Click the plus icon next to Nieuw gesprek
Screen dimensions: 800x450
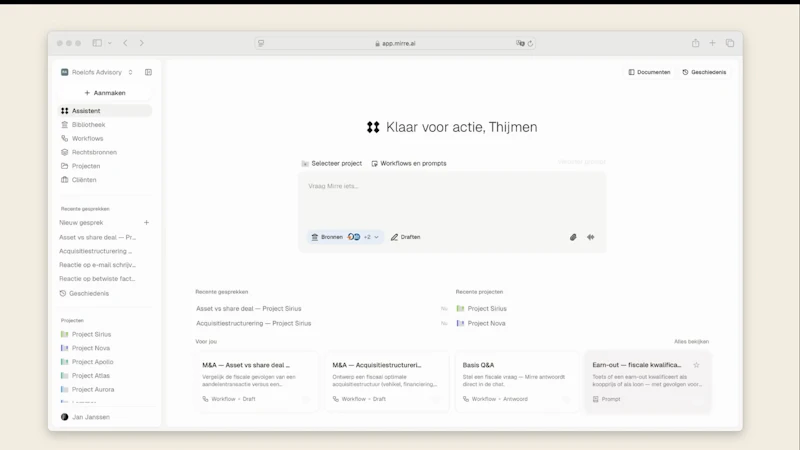click(x=146, y=222)
